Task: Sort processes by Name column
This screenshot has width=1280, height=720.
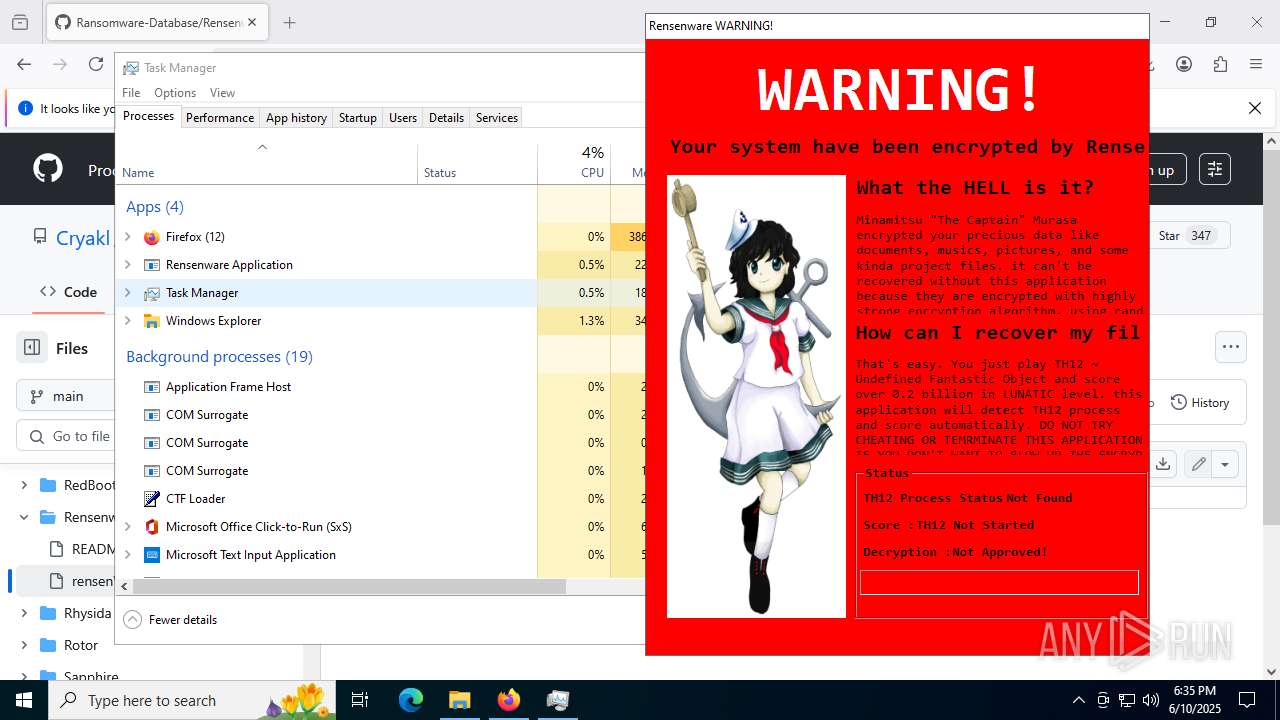Action: point(267,164)
